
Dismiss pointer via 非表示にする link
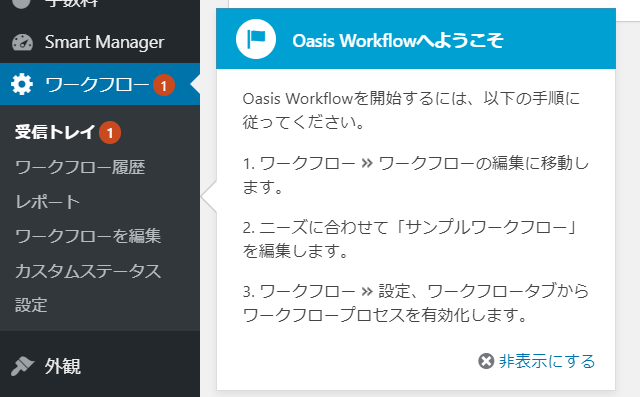pyautogui.click(x=547, y=362)
